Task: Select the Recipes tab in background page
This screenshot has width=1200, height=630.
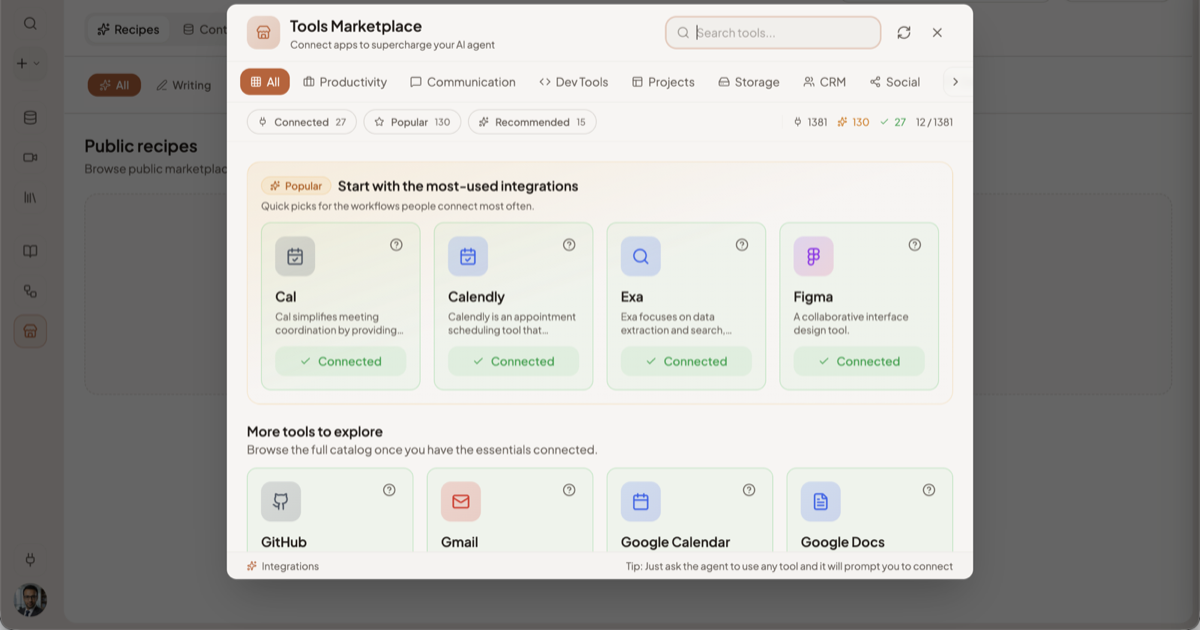Action: pyautogui.click(x=128, y=29)
